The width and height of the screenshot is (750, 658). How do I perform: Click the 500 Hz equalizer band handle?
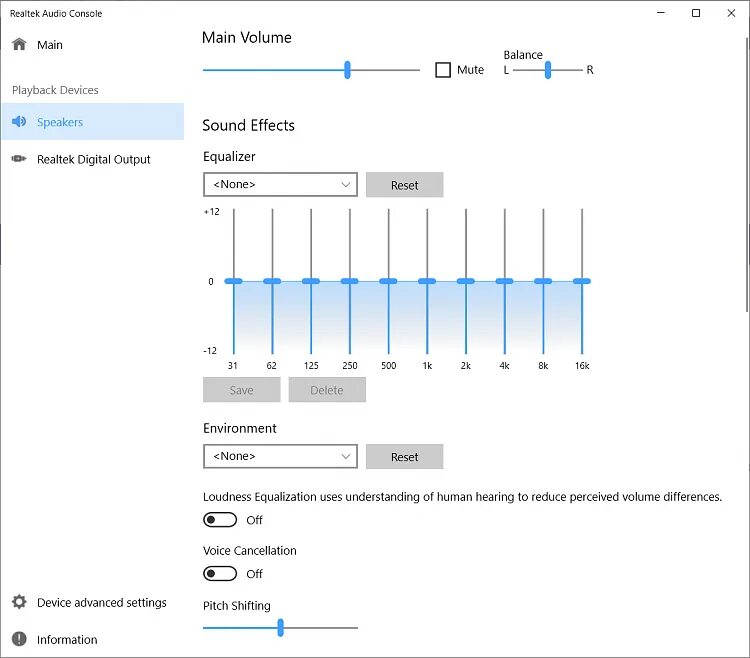pos(388,281)
